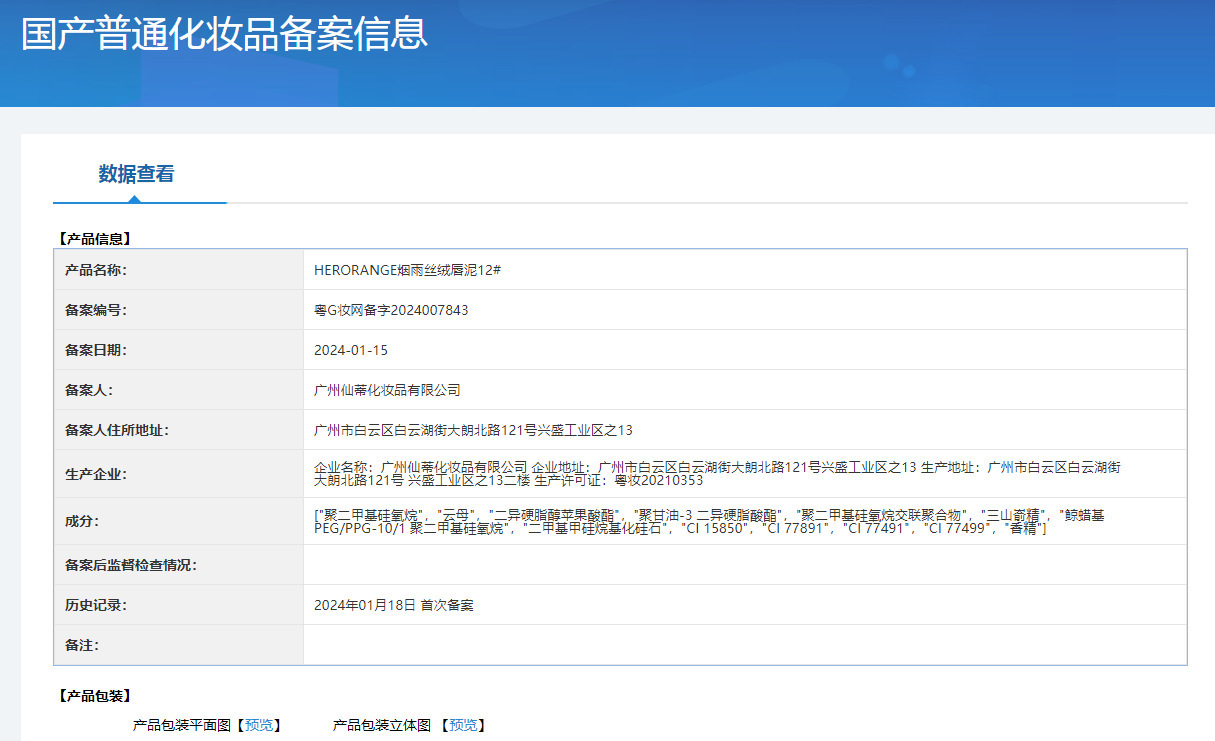Select 广州仙蒂化妆品有限公司 in the 备案人 row
1215x741 pixels.
point(387,390)
